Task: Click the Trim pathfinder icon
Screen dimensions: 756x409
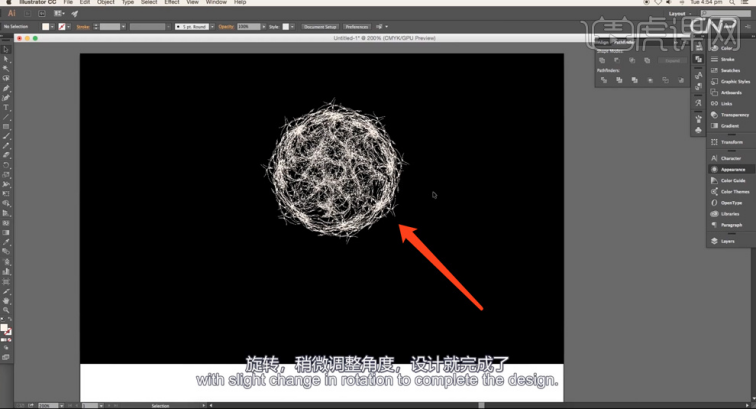Action: click(x=619, y=80)
